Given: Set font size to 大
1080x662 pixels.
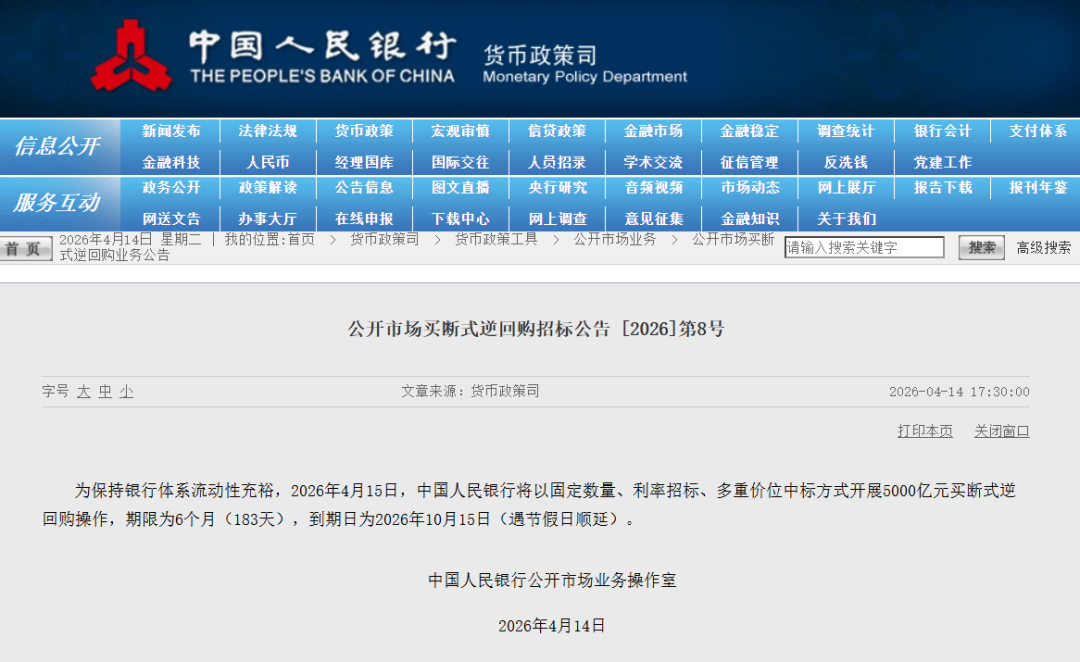Looking at the screenshot, I should coord(84,392).
